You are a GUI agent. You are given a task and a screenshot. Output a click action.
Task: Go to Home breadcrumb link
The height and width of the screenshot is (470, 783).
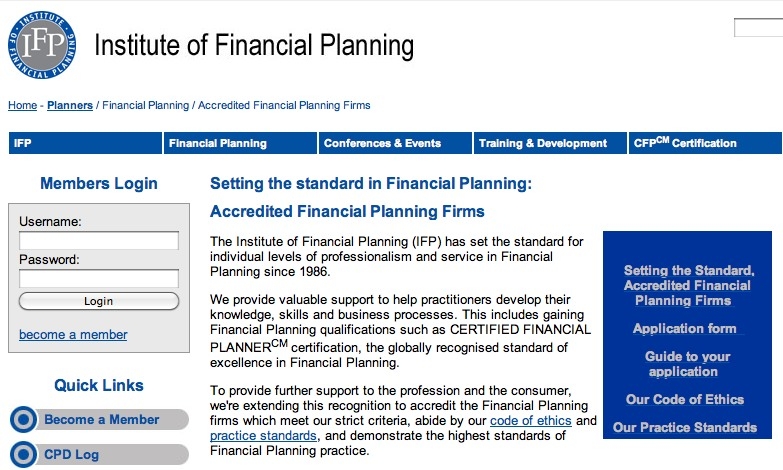(22, 105)
